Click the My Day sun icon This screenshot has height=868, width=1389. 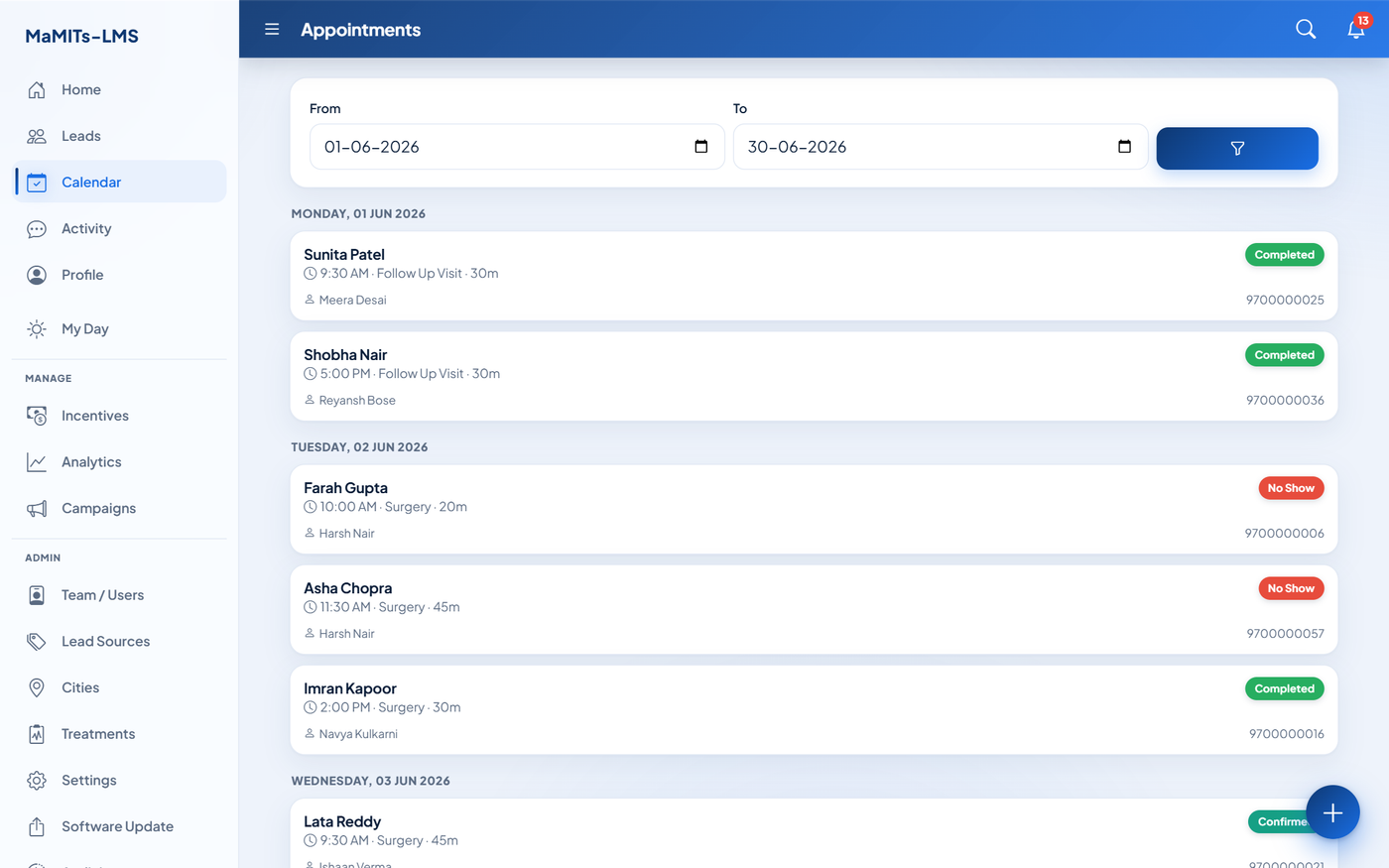click(37, 329)
